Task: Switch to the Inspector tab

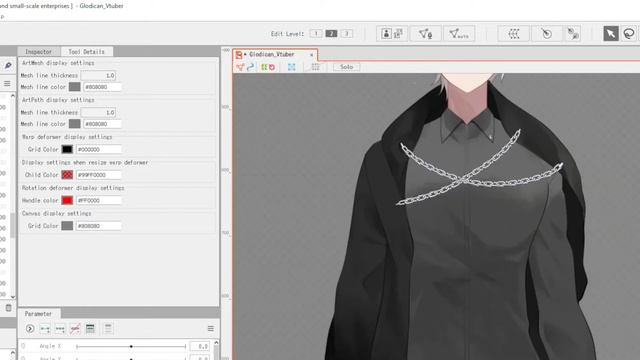Action: [39, 52]
